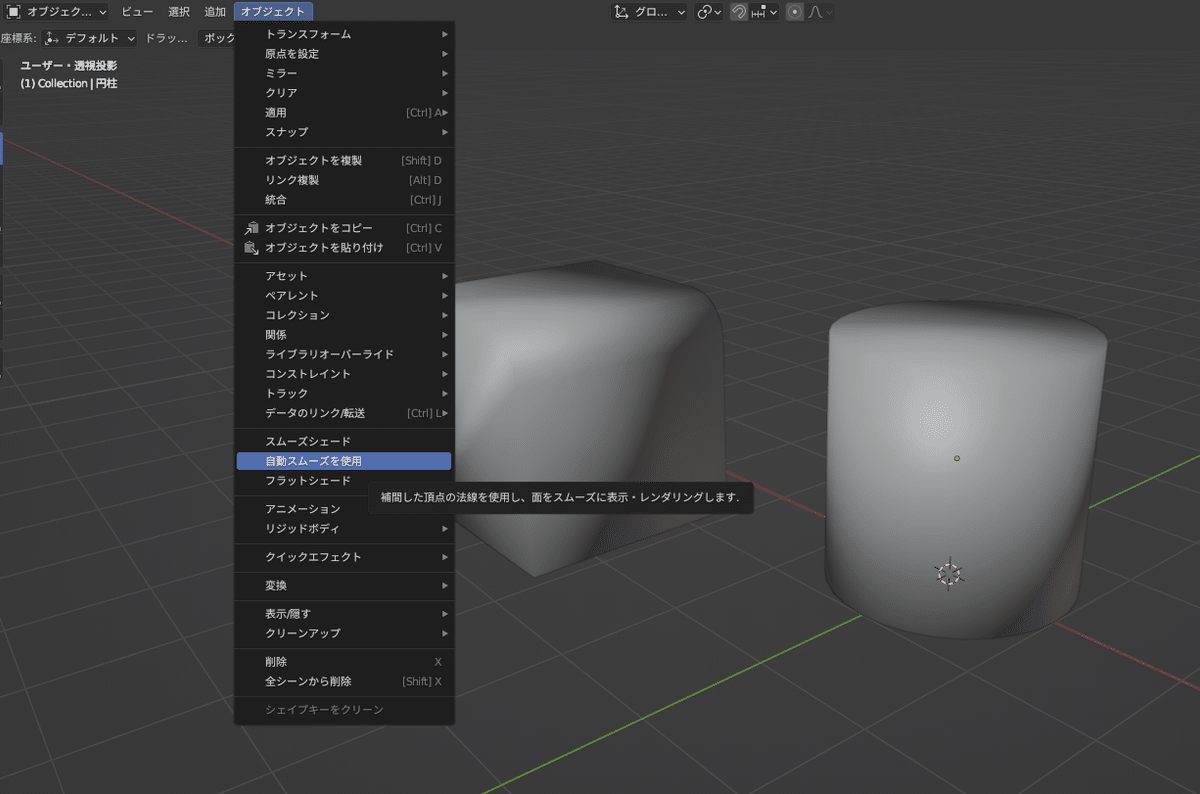1200x794 pixels.
Task: Expand the コレクション submenu
Action: [344, 315]
